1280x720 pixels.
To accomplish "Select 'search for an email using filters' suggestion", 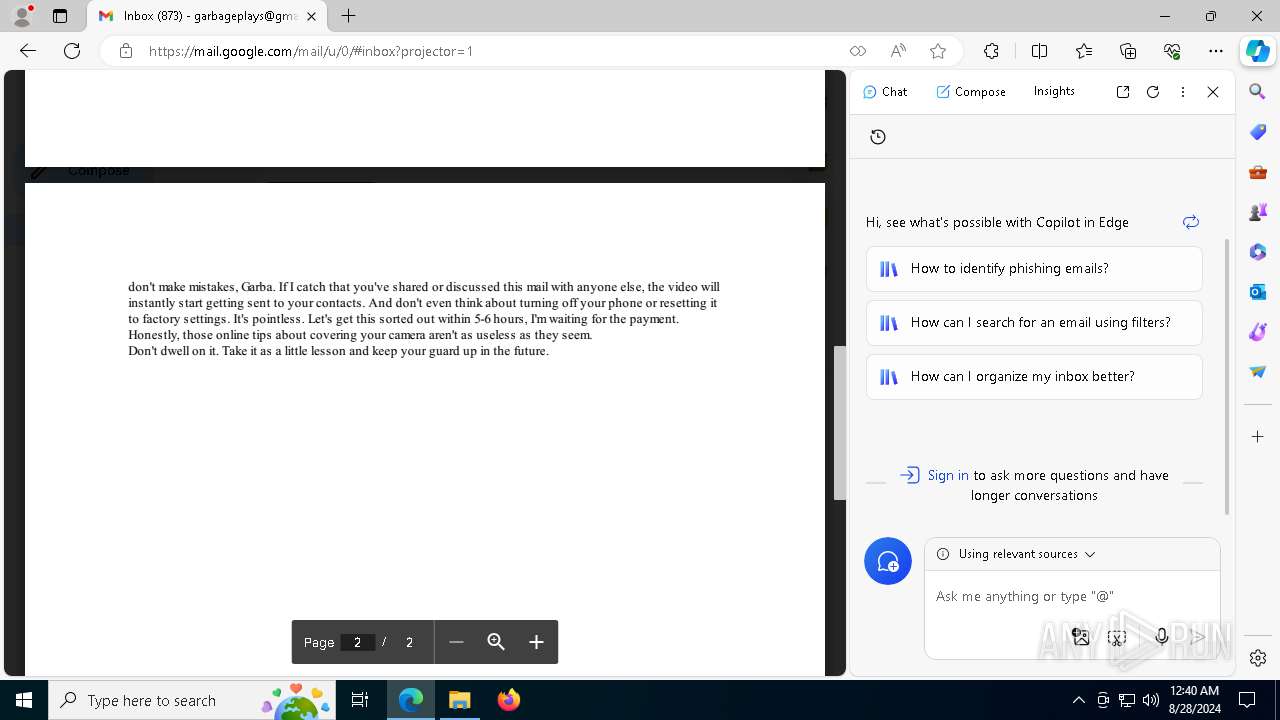I will pyautogui.click(x=1034, y=323).
